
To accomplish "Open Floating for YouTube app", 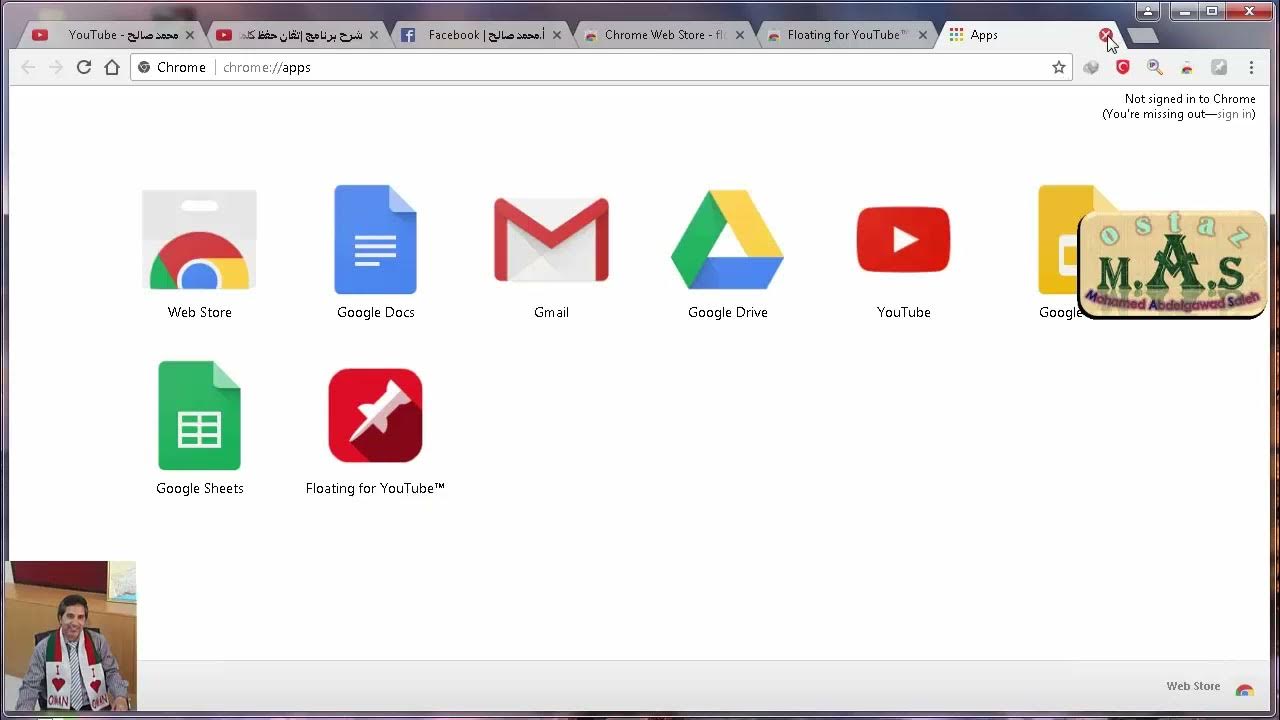I will [375, 415].
